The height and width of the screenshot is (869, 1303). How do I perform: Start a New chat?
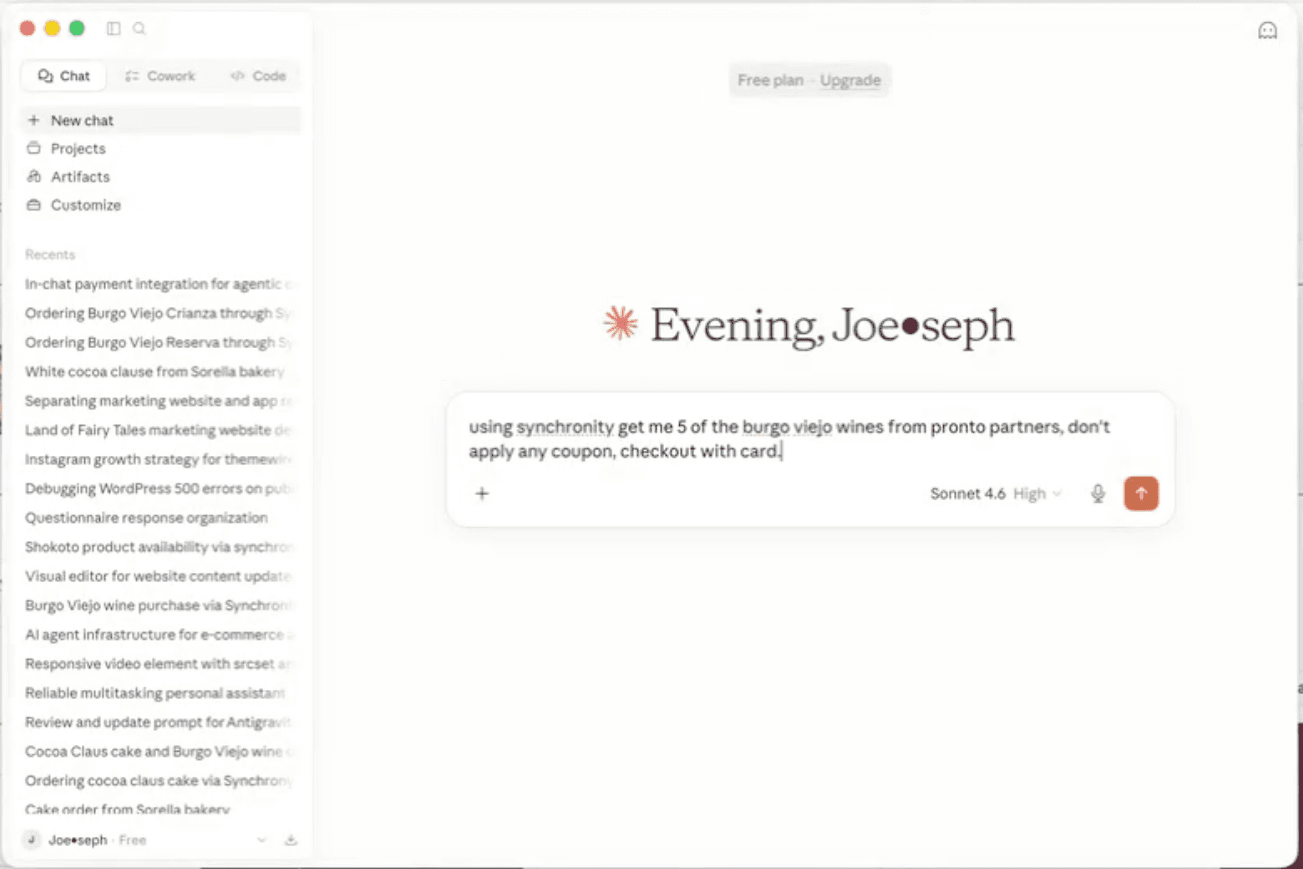click(x=160, y=120)
